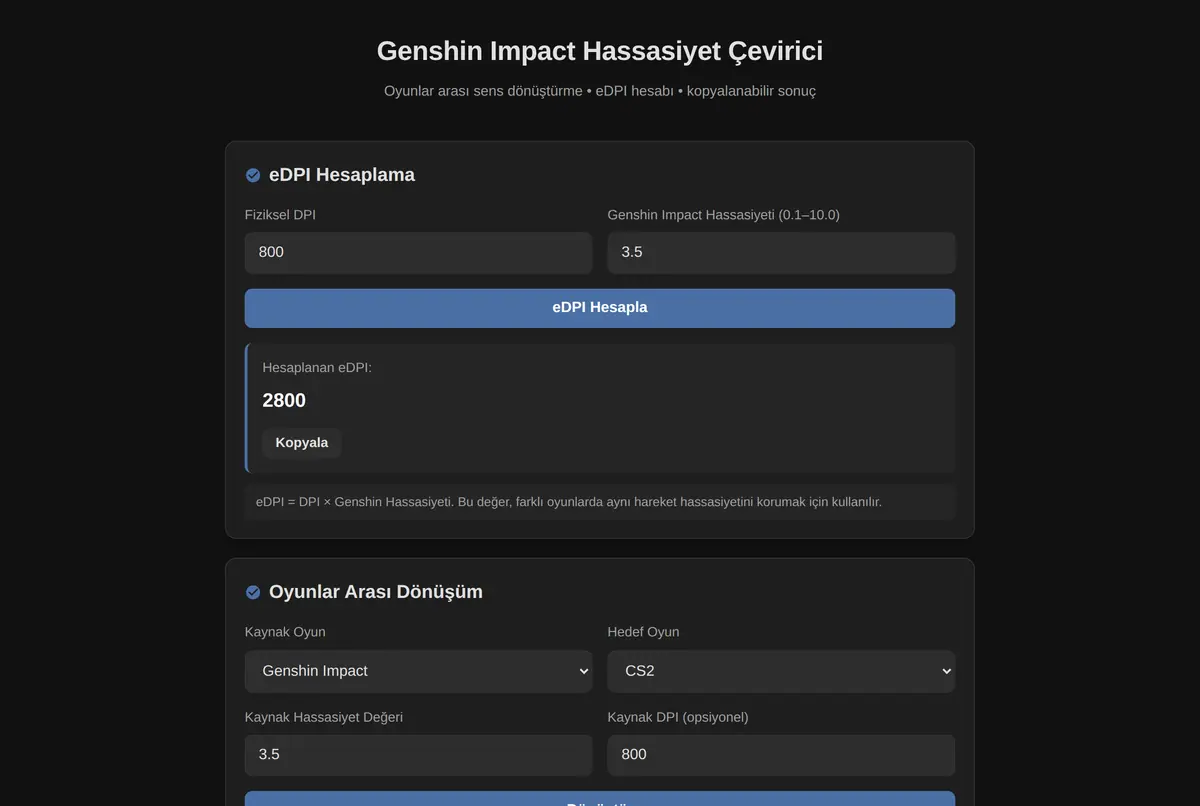This screenshot has height=806, width=1200.
Task: Copy the result with the Kopyala button
Action: pos(302,443)
